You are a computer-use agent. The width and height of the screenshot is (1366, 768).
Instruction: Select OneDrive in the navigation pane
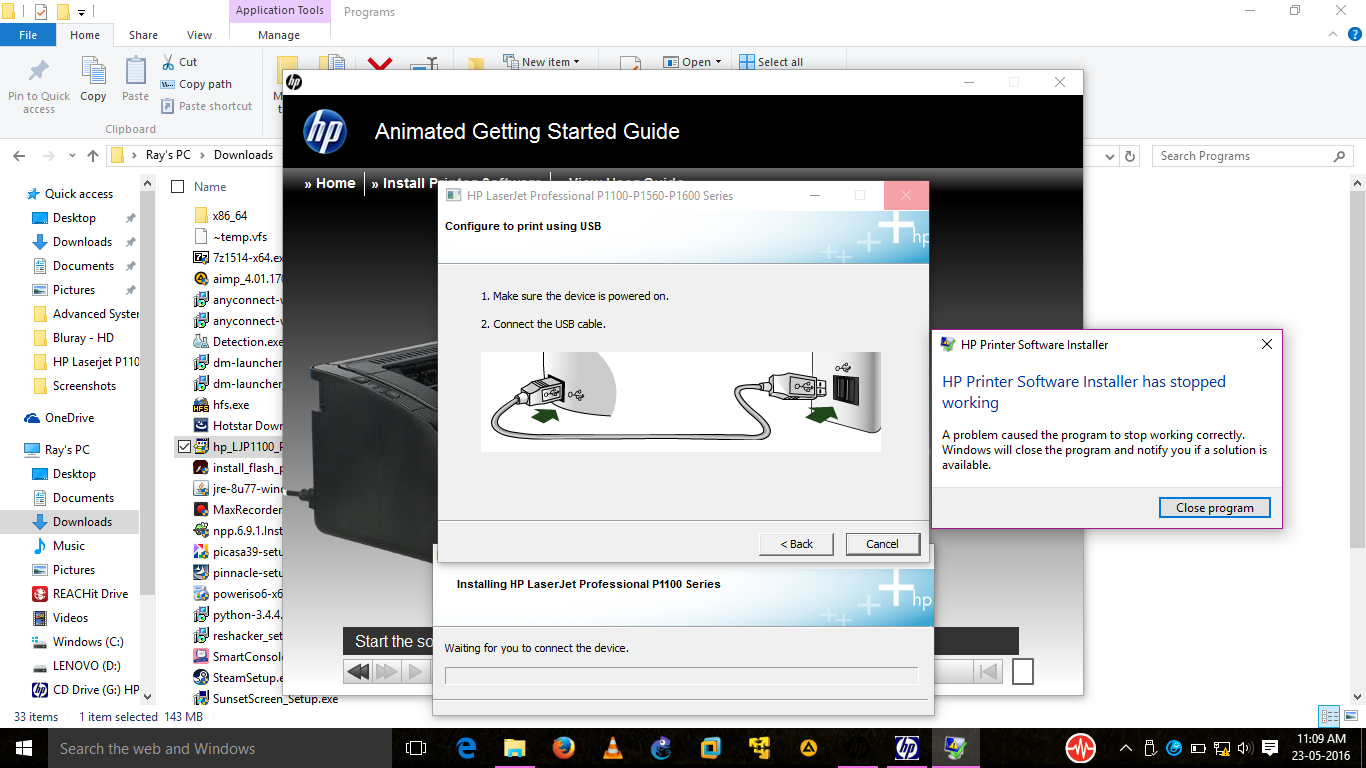click(70, 418)
